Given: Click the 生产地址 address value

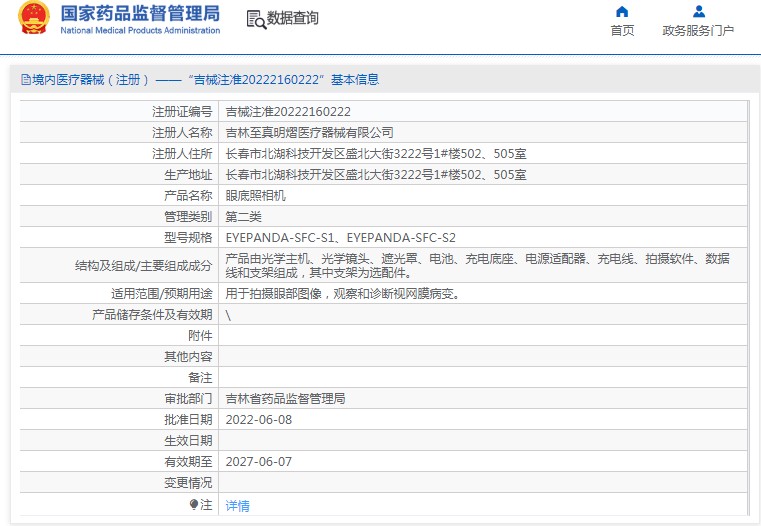Looking at the screenshot, I should tap(376, 175).
